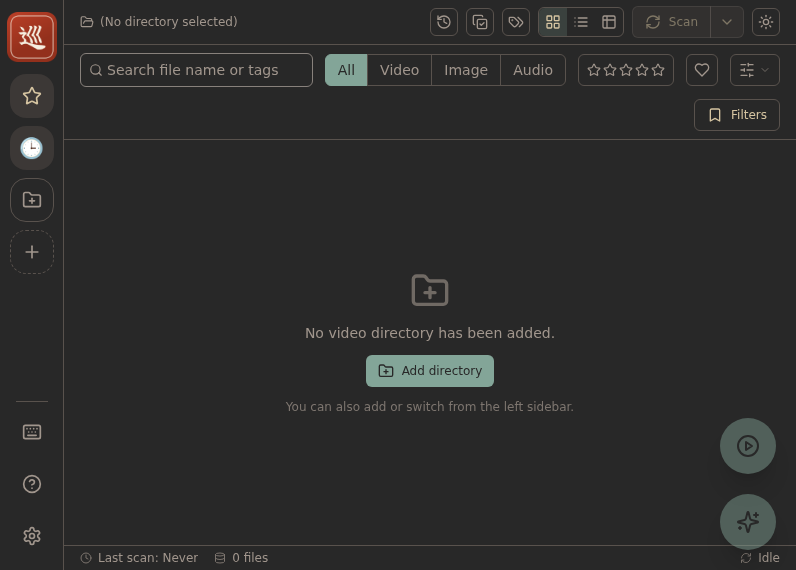Click the search file name or tags field

pyautogui.click(x=196, y=70)
